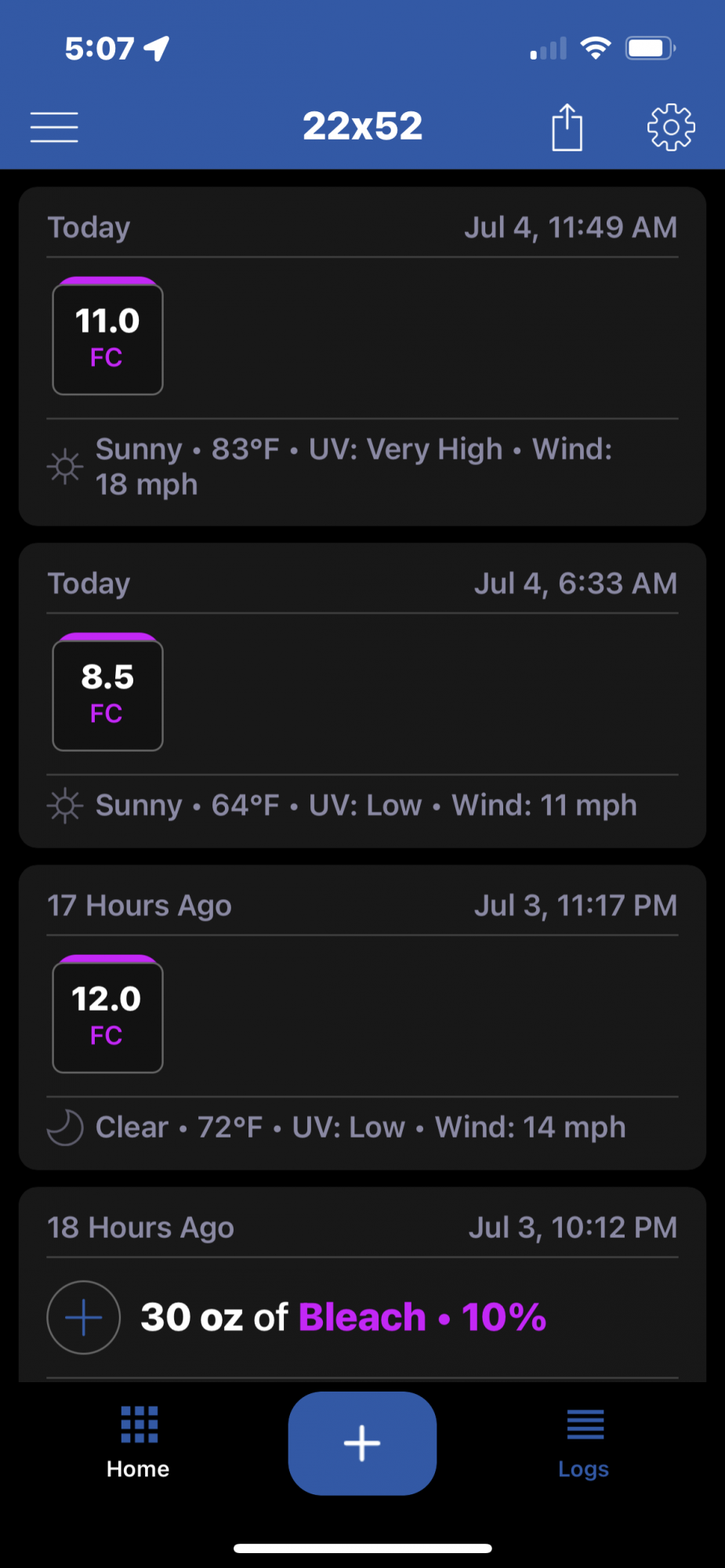The height and width of the screenshot is (1568, 725).
Task: Tap the moon icon in Clear weather row
Action: click(x=65, y=1127)
